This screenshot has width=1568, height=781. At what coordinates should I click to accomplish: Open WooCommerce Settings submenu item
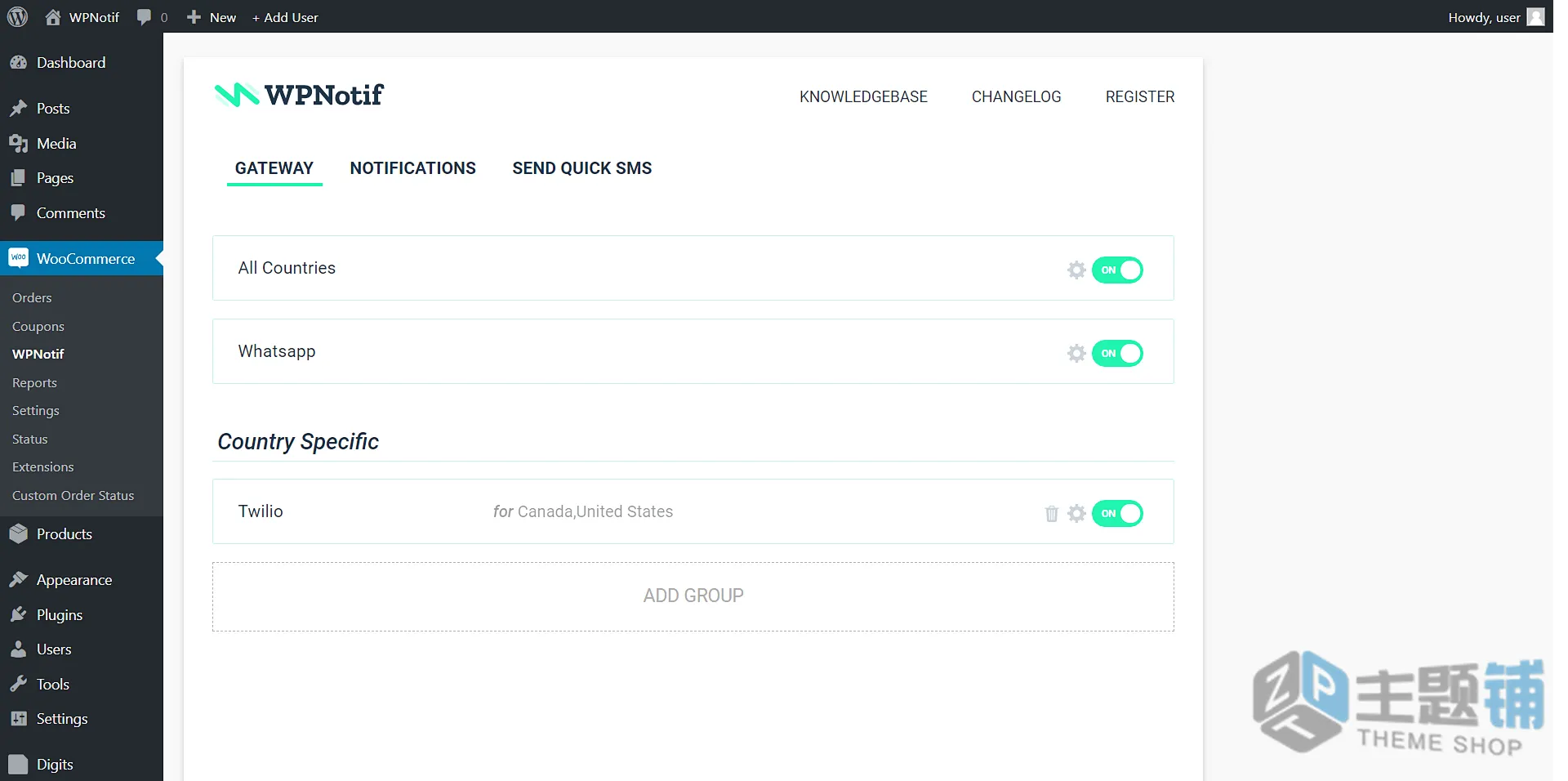click(x=36, y=411)
